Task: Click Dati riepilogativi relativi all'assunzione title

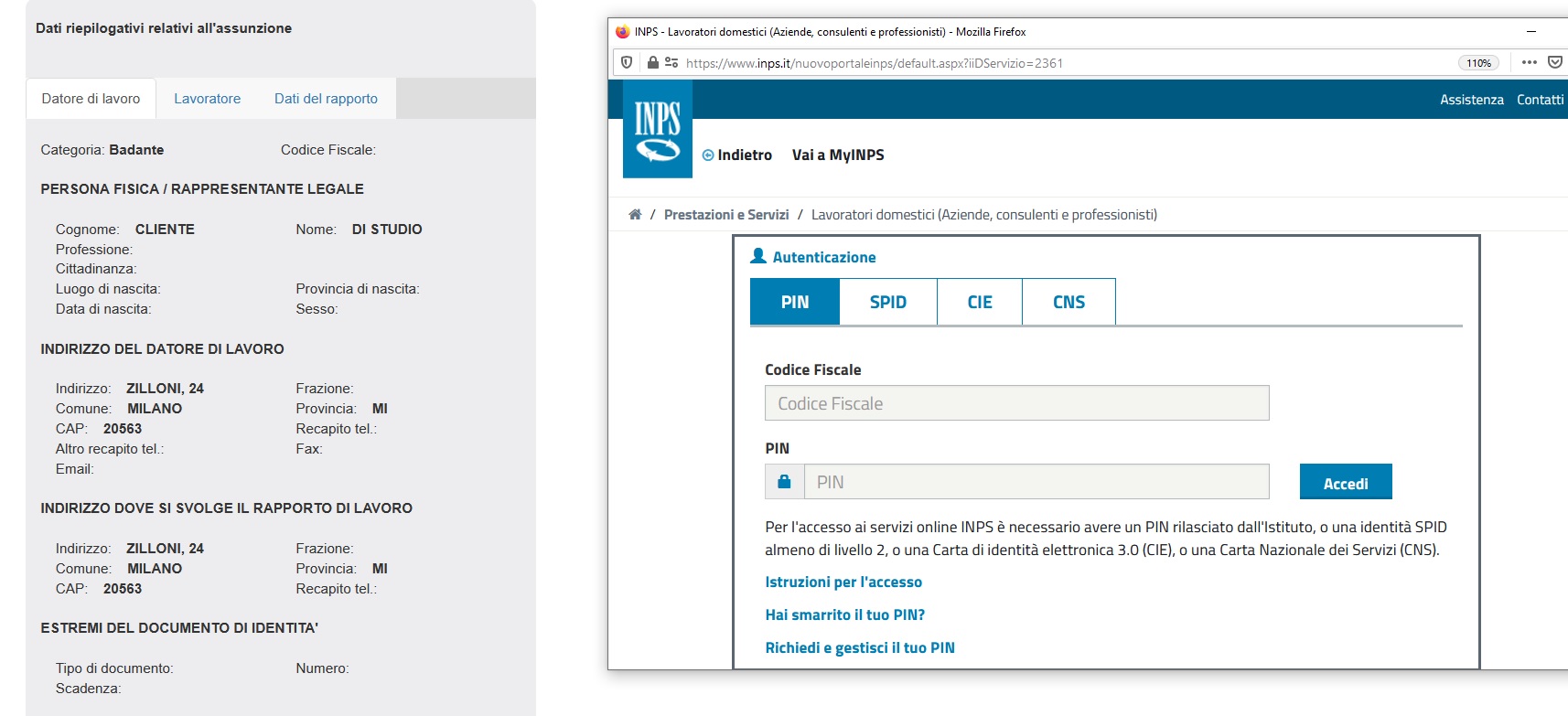Action: point(164,27)
